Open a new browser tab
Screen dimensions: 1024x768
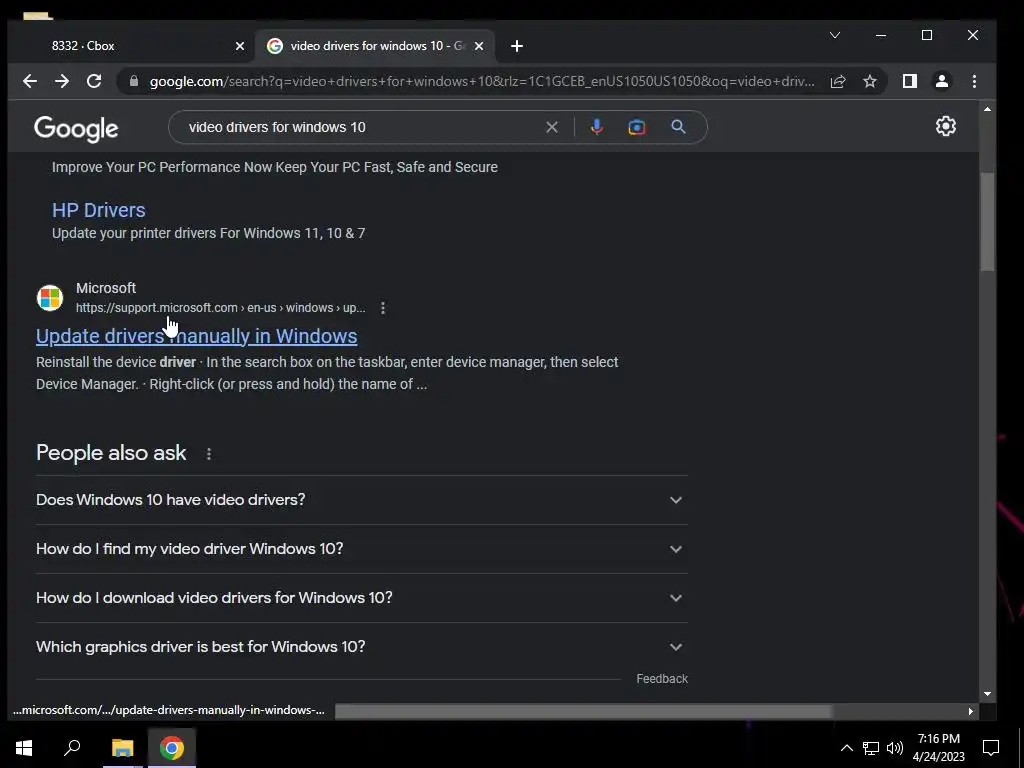point(517,46)
